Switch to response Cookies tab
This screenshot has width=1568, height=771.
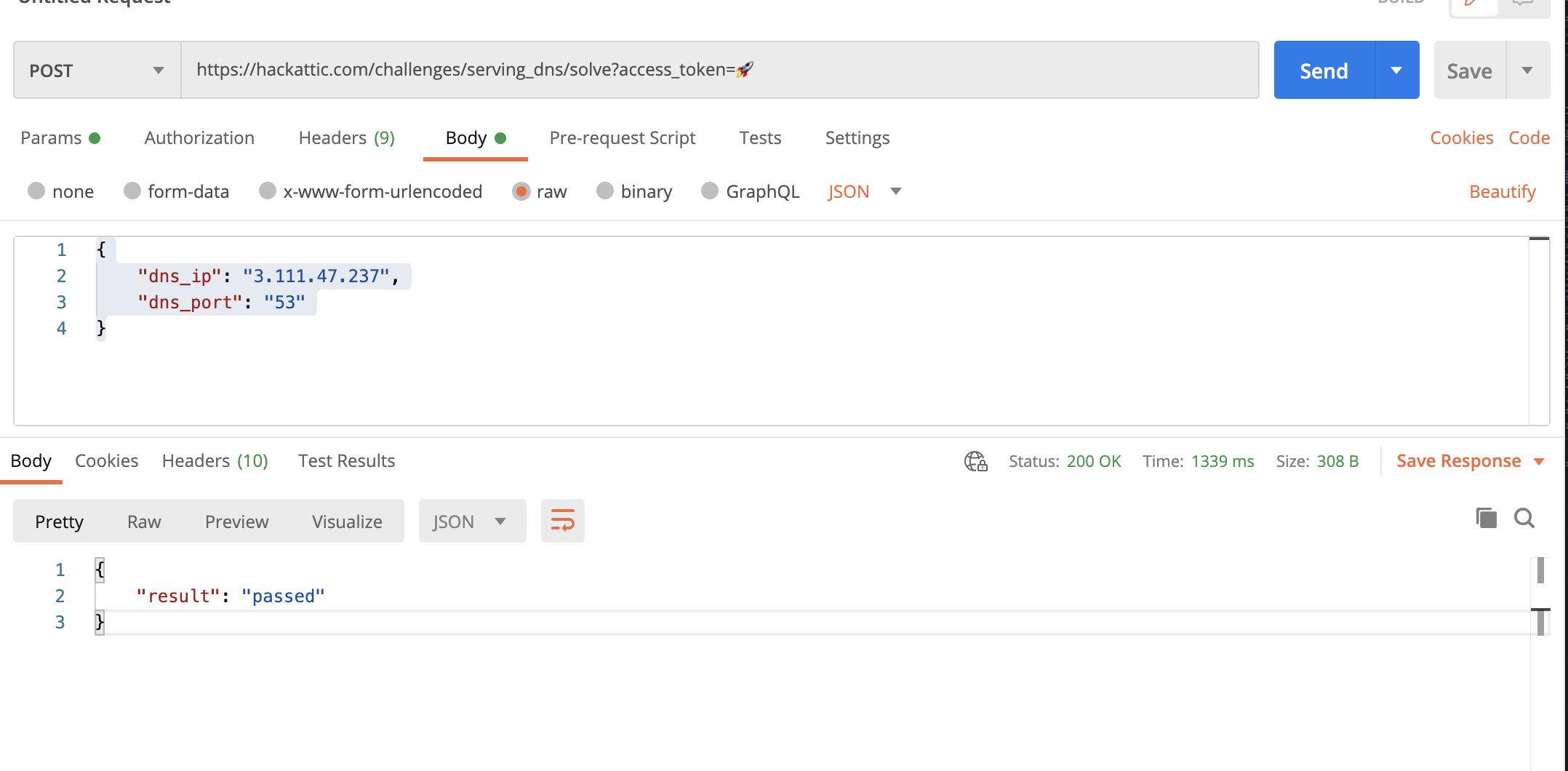(107, 460)
